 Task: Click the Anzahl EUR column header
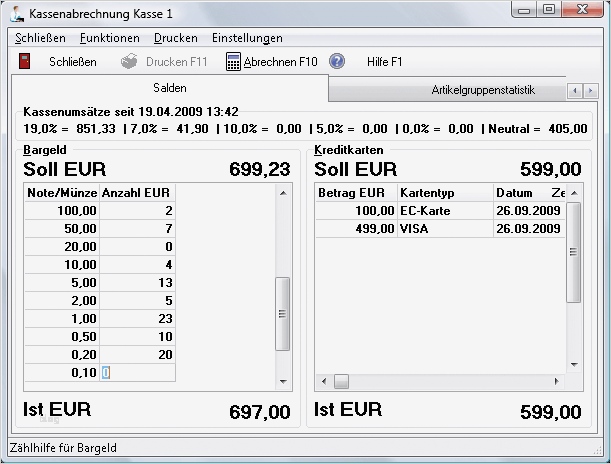click(x=137, y=193)
